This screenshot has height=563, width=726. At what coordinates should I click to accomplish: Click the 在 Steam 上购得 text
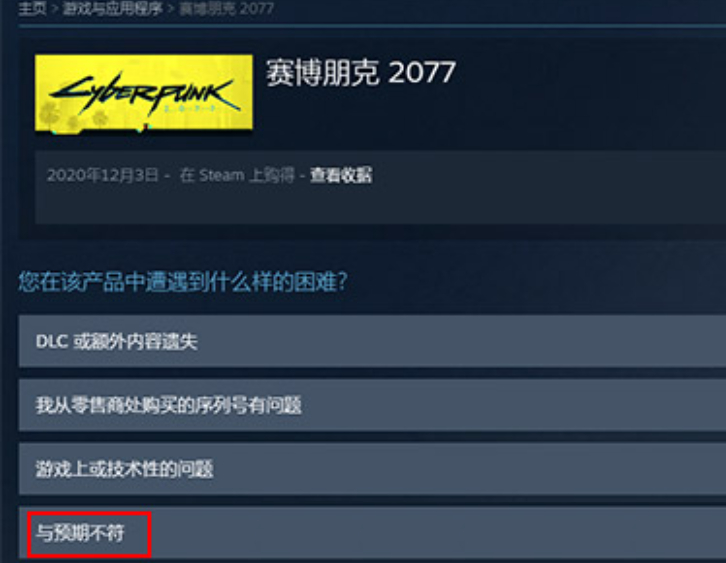237,175
